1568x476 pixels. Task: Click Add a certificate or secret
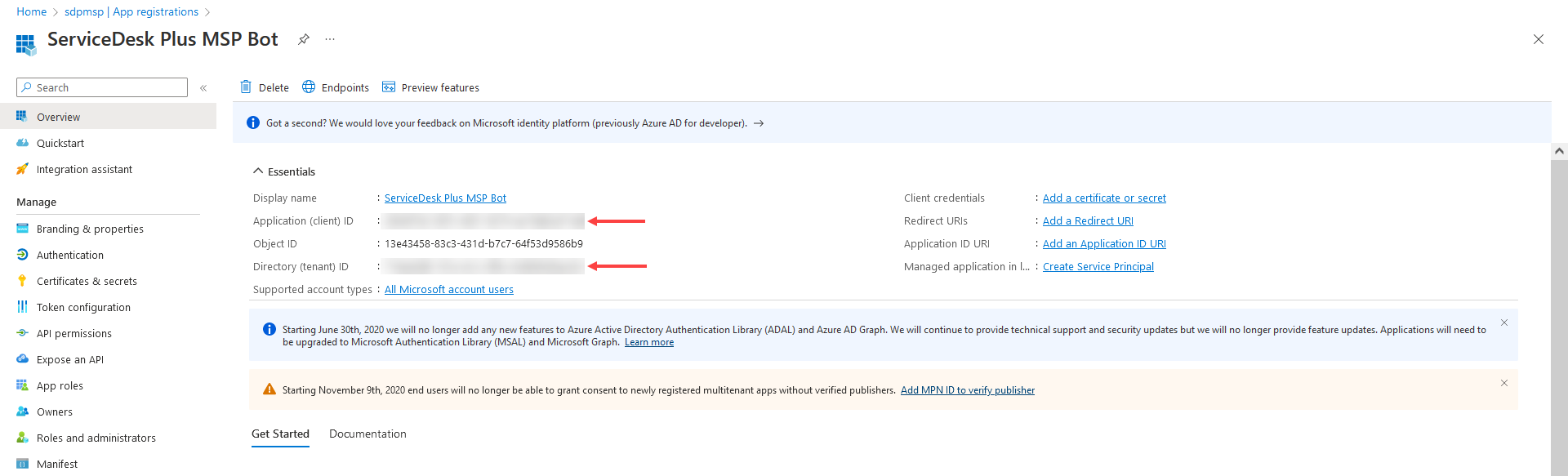[x=1104, y=198]
